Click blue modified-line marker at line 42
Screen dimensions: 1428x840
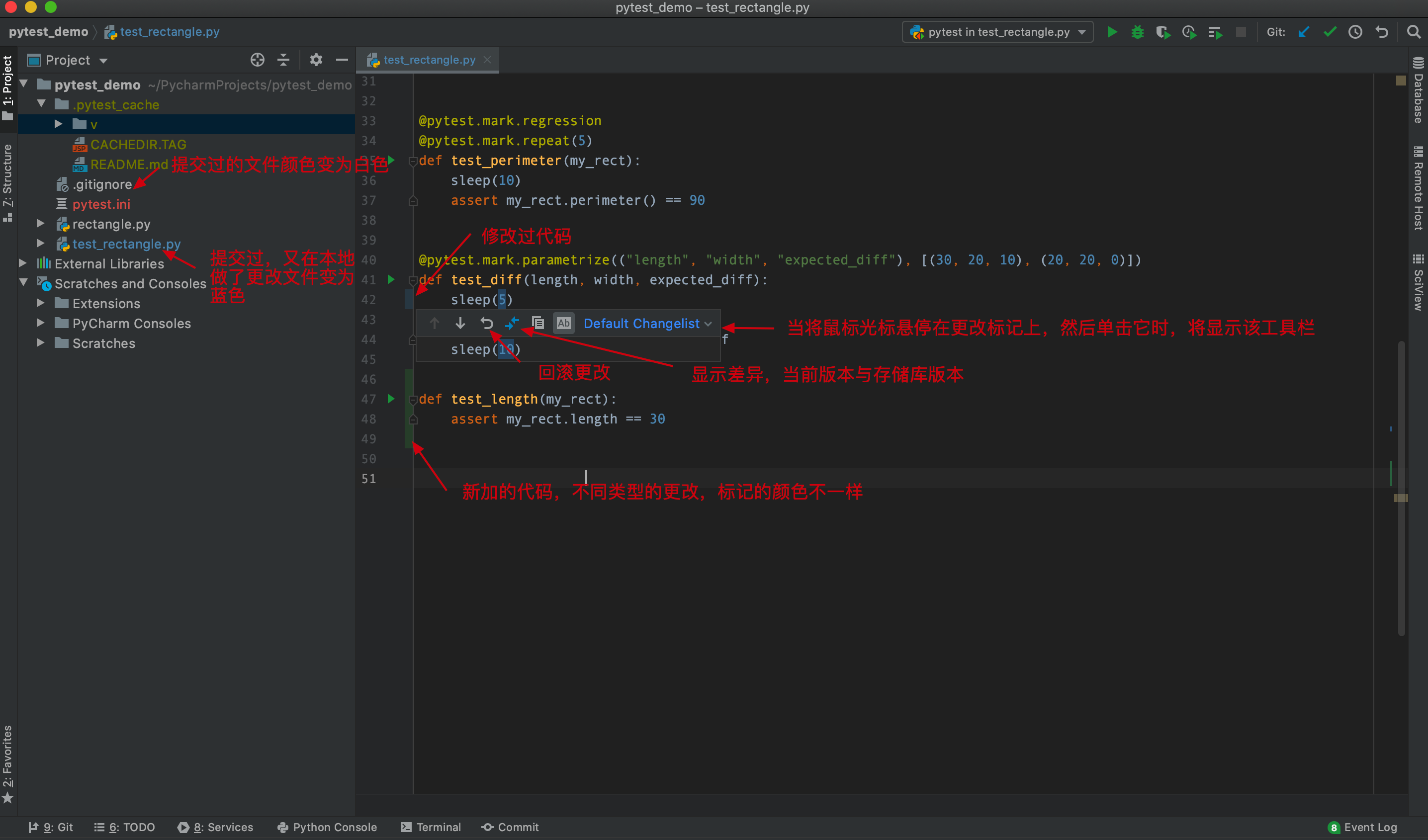pyautogui.click(x=409, y=299)
